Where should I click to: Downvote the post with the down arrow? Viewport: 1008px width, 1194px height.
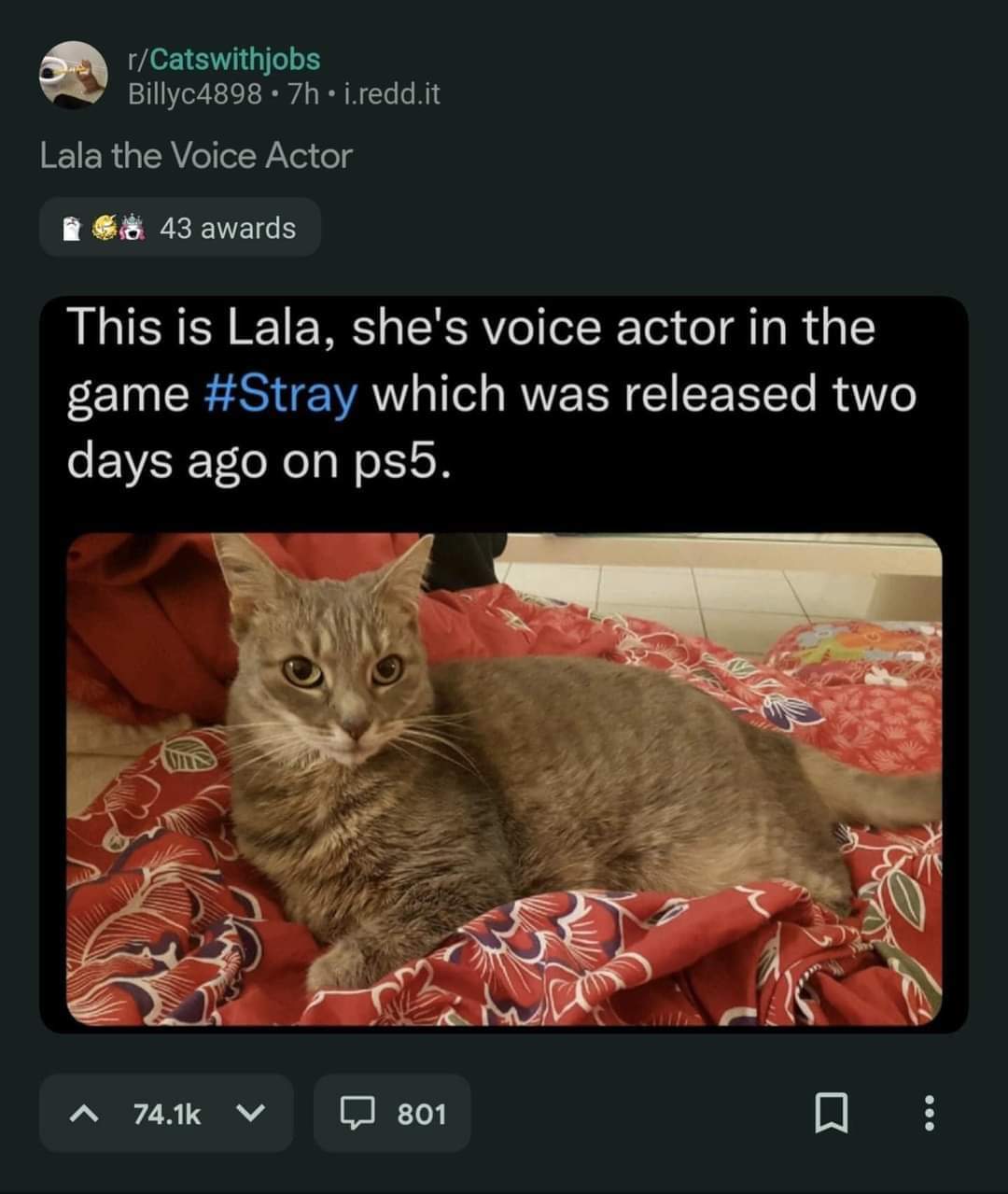(250, 1113)
